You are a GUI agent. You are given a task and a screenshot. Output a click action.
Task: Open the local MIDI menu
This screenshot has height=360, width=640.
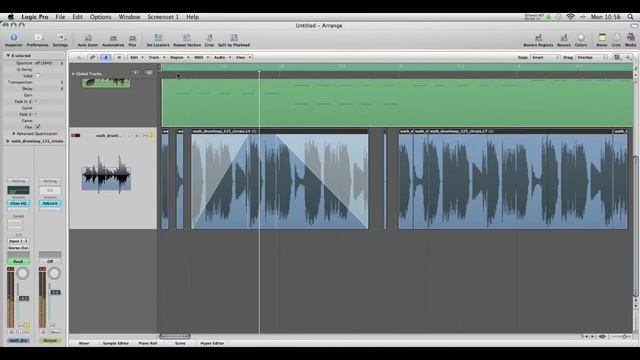click(201, 58)
